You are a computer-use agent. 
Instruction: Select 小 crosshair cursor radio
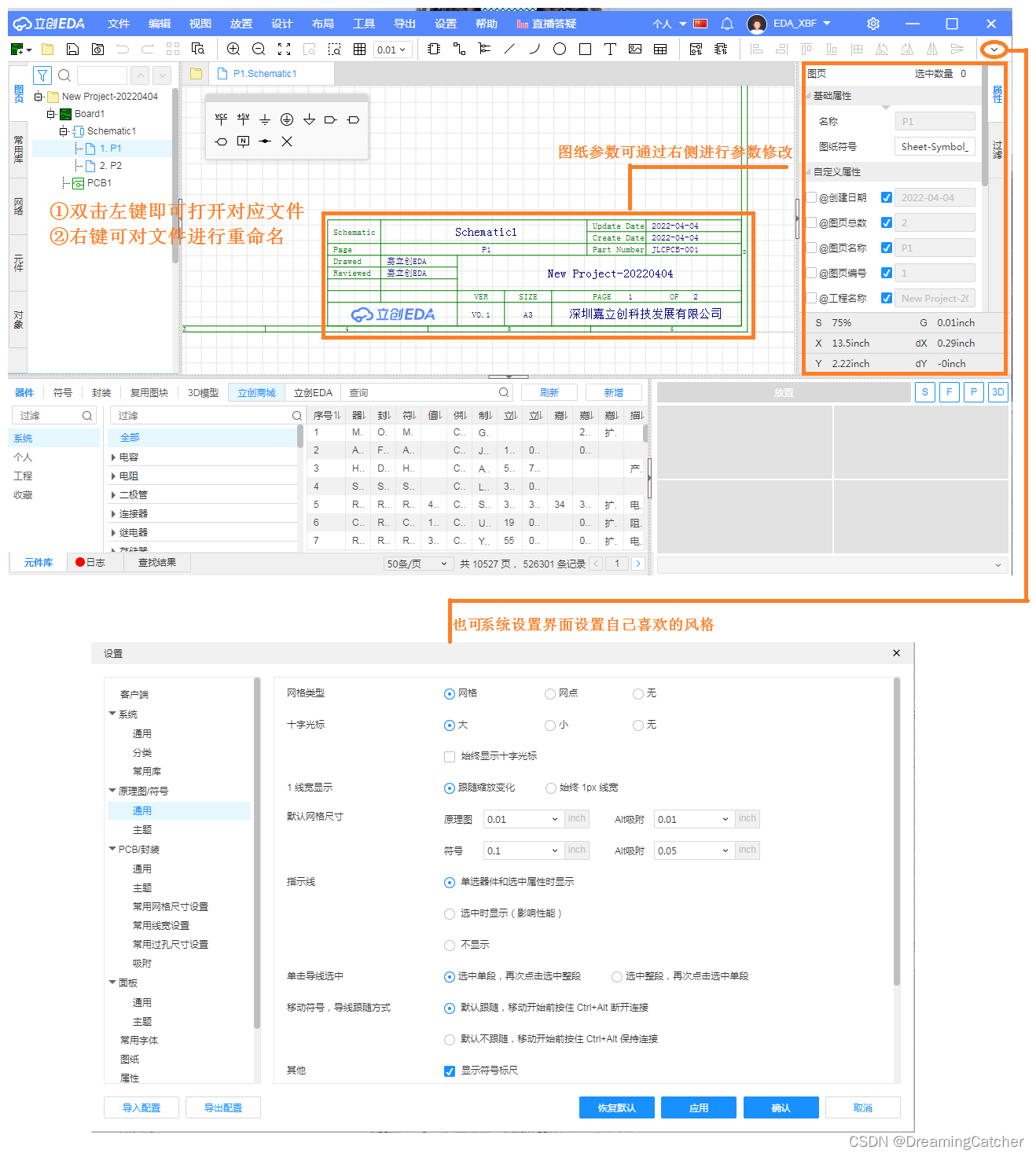click(x=550, y=725)
